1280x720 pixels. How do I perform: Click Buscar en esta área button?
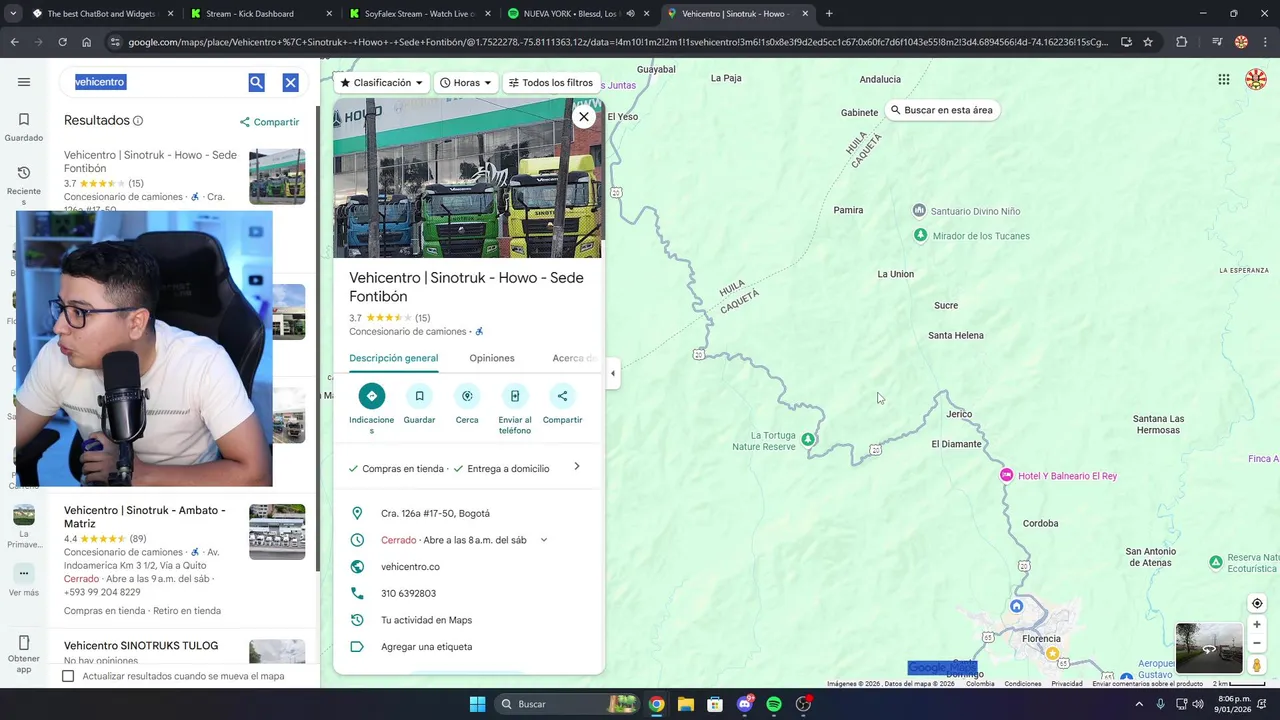pyautogui.click(x=941, y=110)
